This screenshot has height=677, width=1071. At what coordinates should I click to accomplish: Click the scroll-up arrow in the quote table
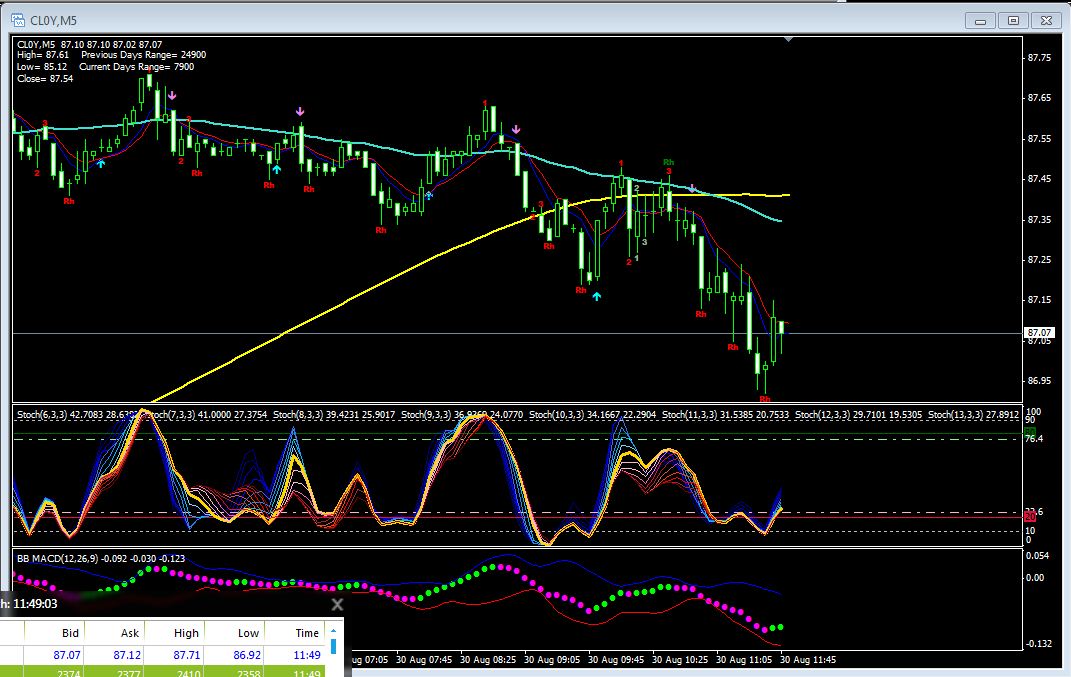[x=333, y=631]
